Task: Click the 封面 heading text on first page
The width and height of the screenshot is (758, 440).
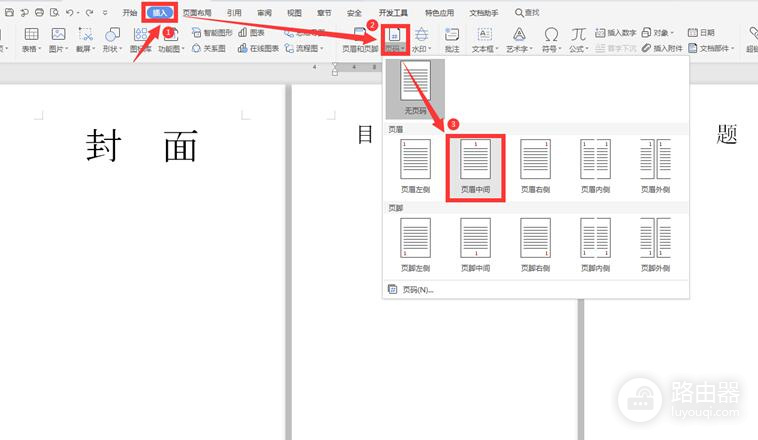Action: coord(142,146)
